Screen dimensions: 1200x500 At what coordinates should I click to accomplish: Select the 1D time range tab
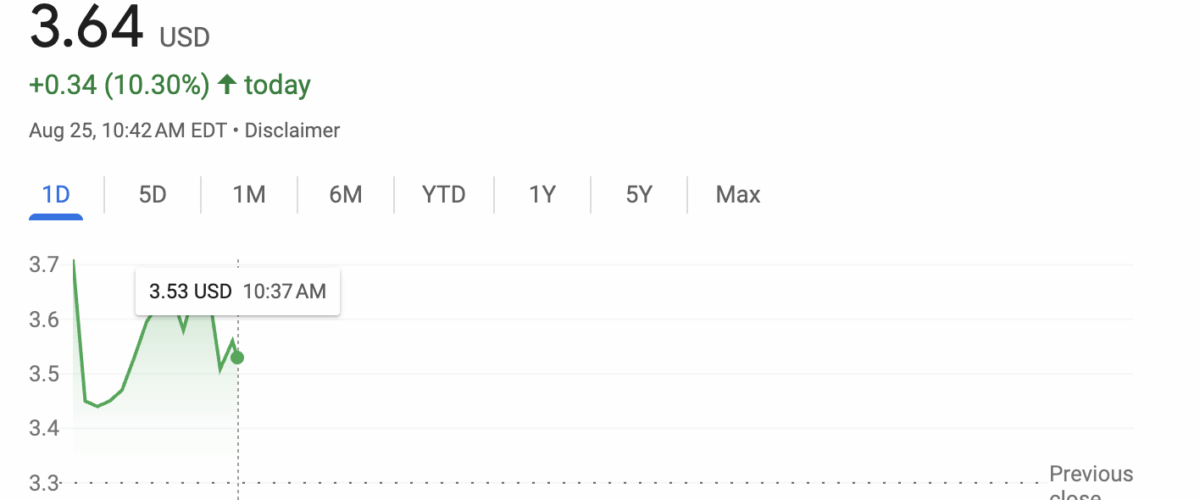tap(56, 194)
